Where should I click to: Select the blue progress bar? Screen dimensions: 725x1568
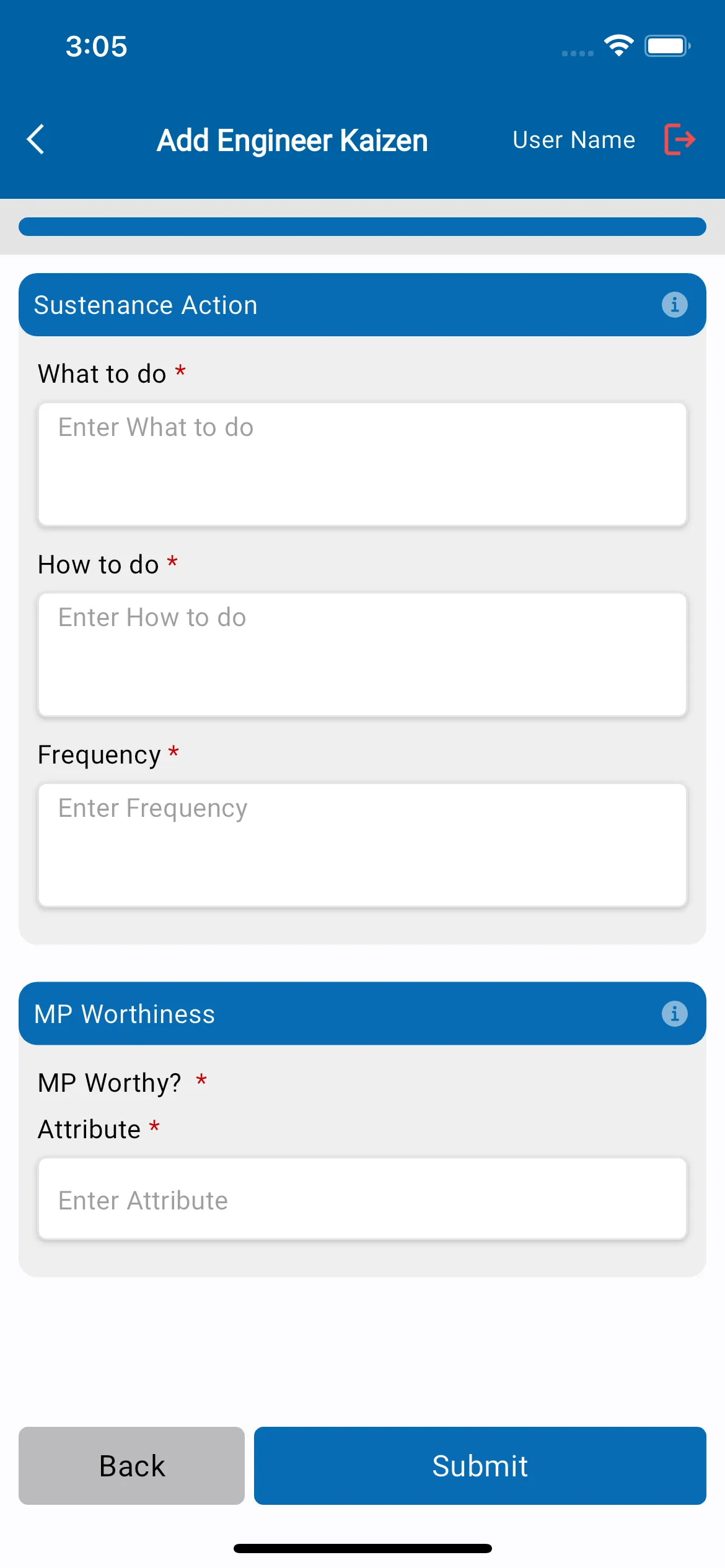coord(362,227)
